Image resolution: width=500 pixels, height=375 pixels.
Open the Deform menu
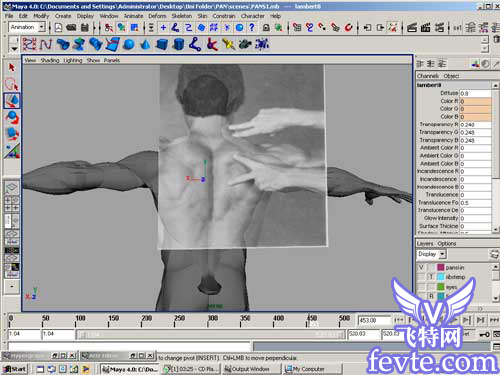coord(157,16)
